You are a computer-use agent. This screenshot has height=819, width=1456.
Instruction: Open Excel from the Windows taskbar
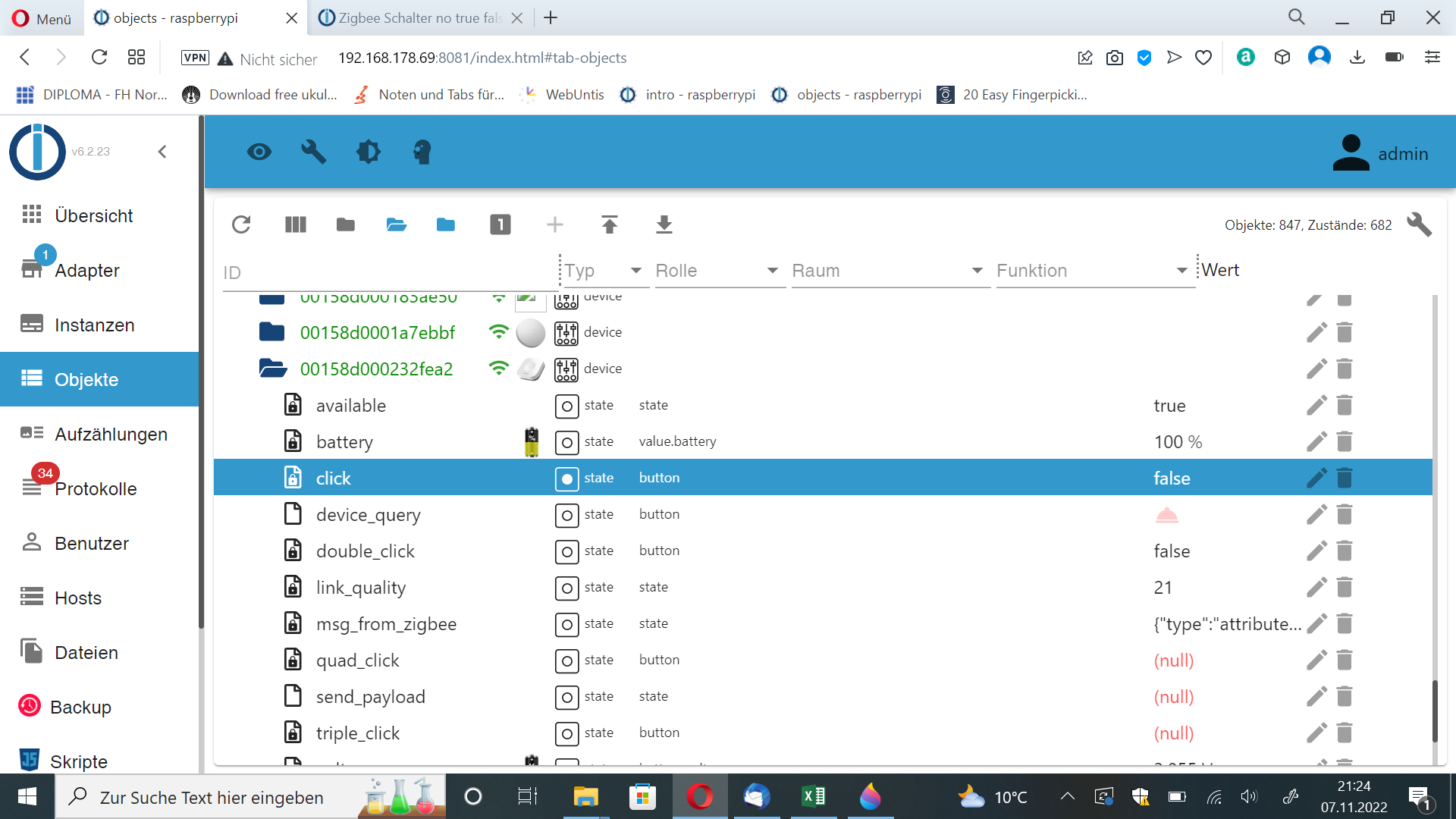pyautogui.click(x=814, y=797)
